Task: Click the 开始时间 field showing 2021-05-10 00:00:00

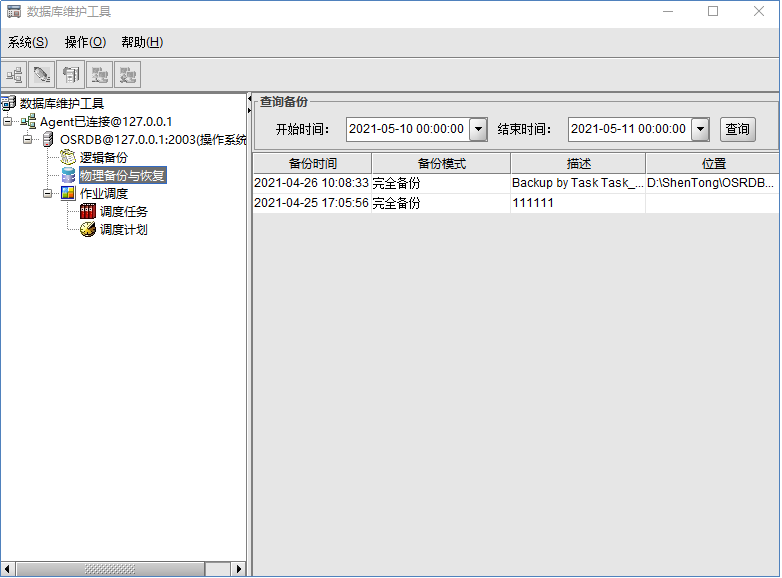Action: coord(408,130)
